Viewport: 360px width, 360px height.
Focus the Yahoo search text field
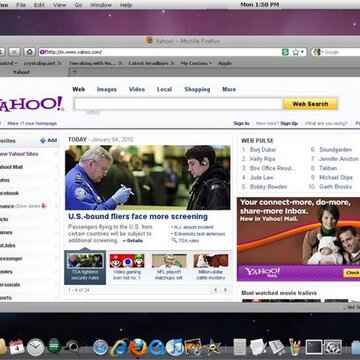pos(178,104)
